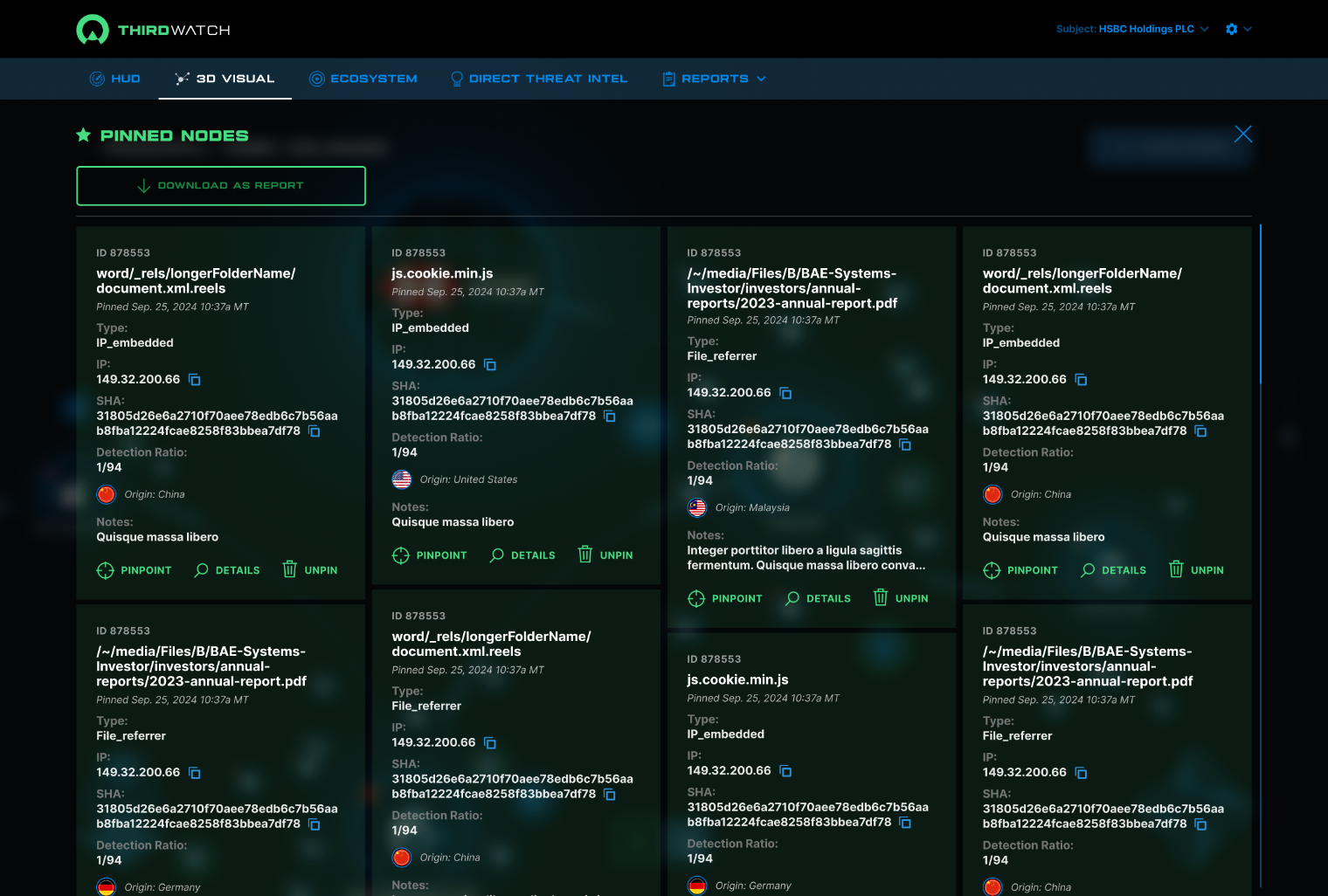Open Details for the United States origin node

(522, 555)
